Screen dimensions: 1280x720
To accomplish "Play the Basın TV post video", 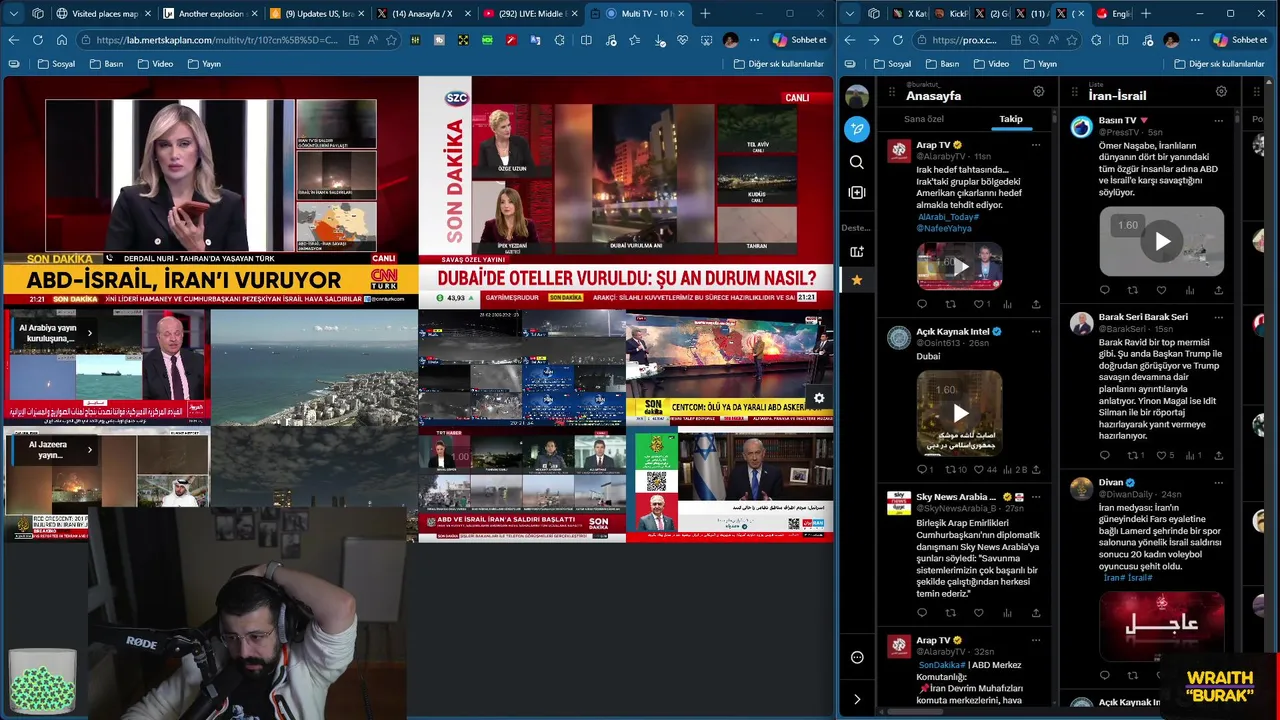I will point(1162,241).
